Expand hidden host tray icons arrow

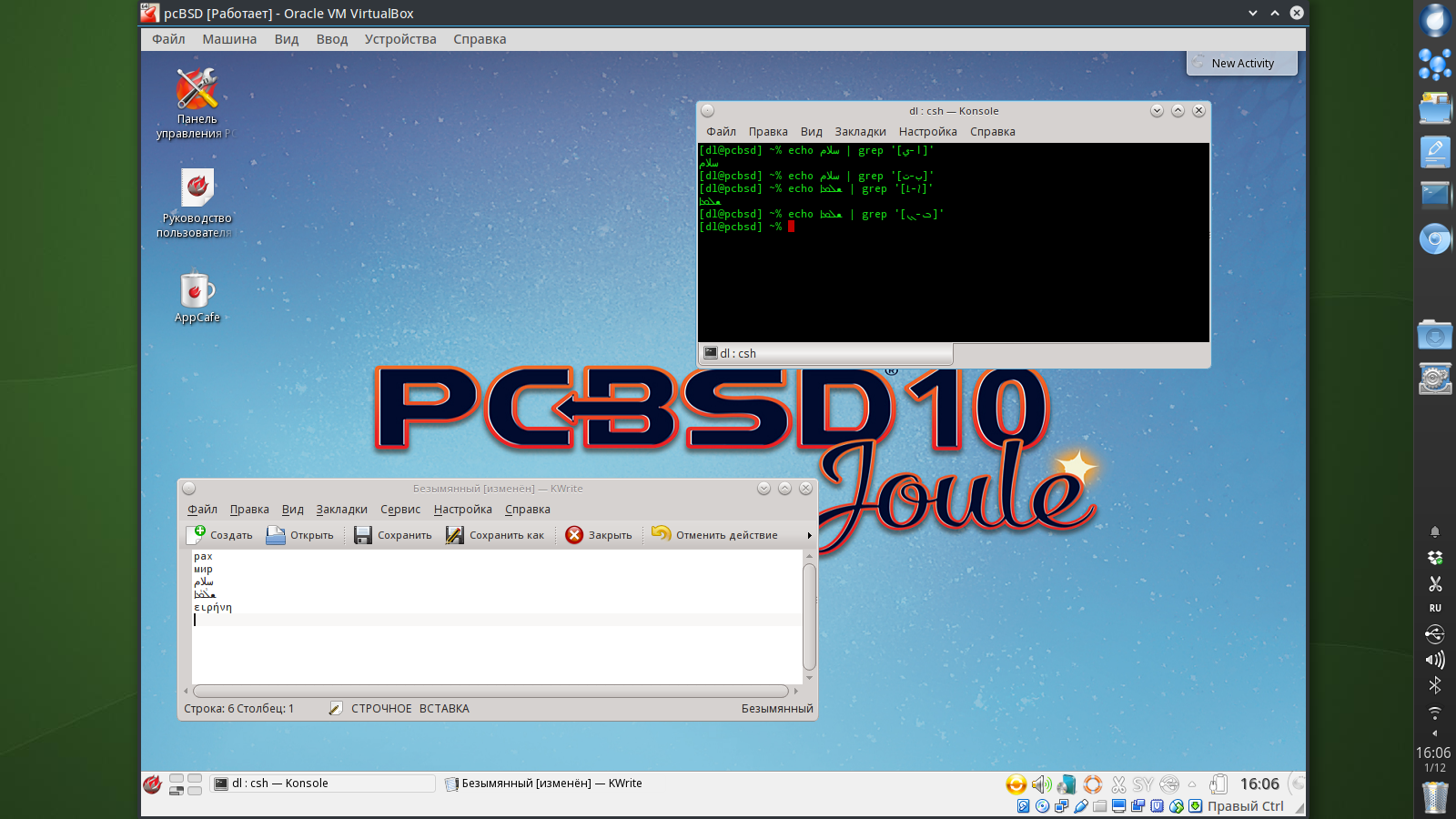[1435, 733]
